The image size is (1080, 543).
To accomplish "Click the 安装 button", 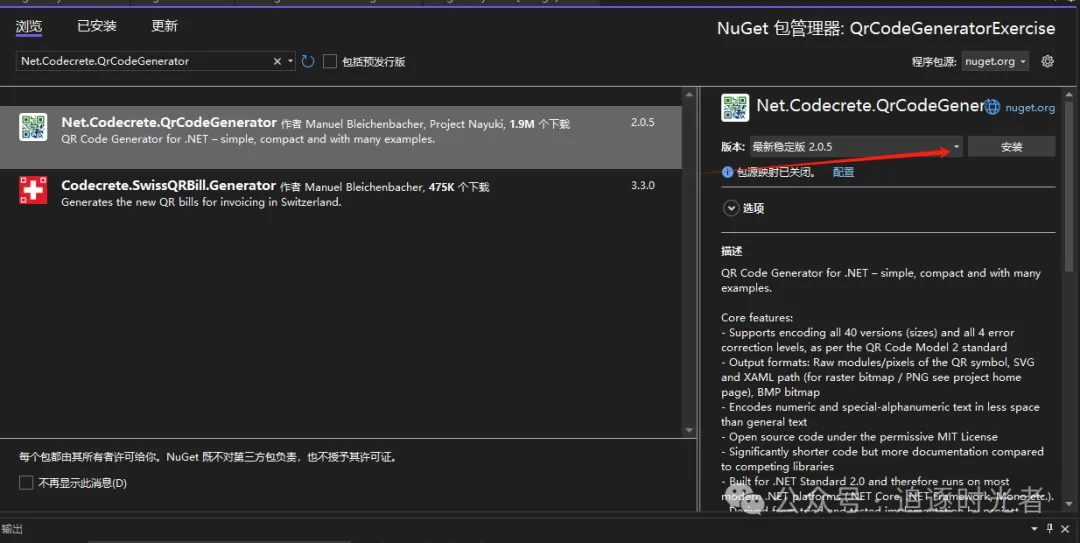I will (1011, 147).
